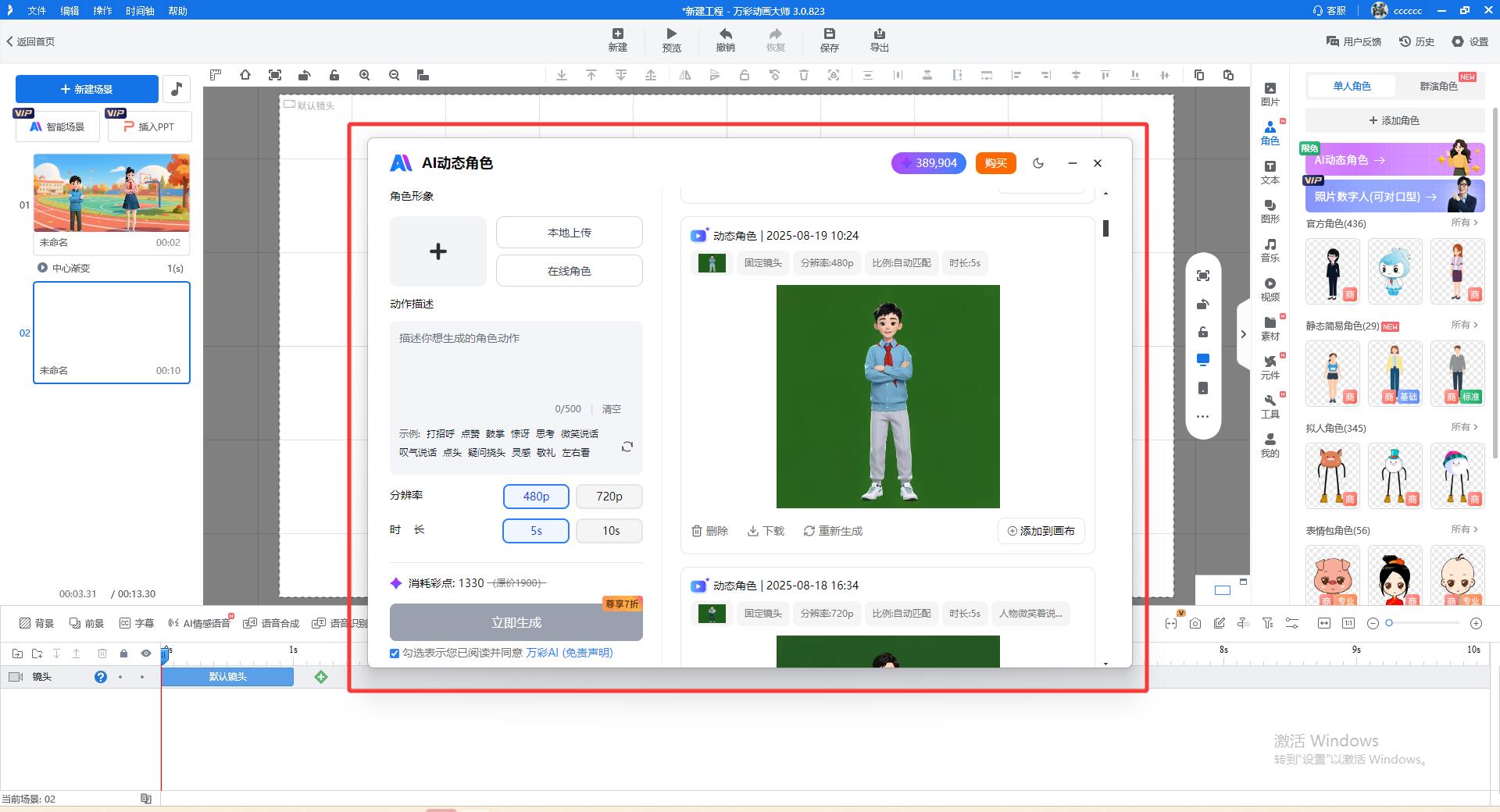1500x812 pixels.
Task: Open the 图片 image panel in sidebar
Action: point(1270,94)
